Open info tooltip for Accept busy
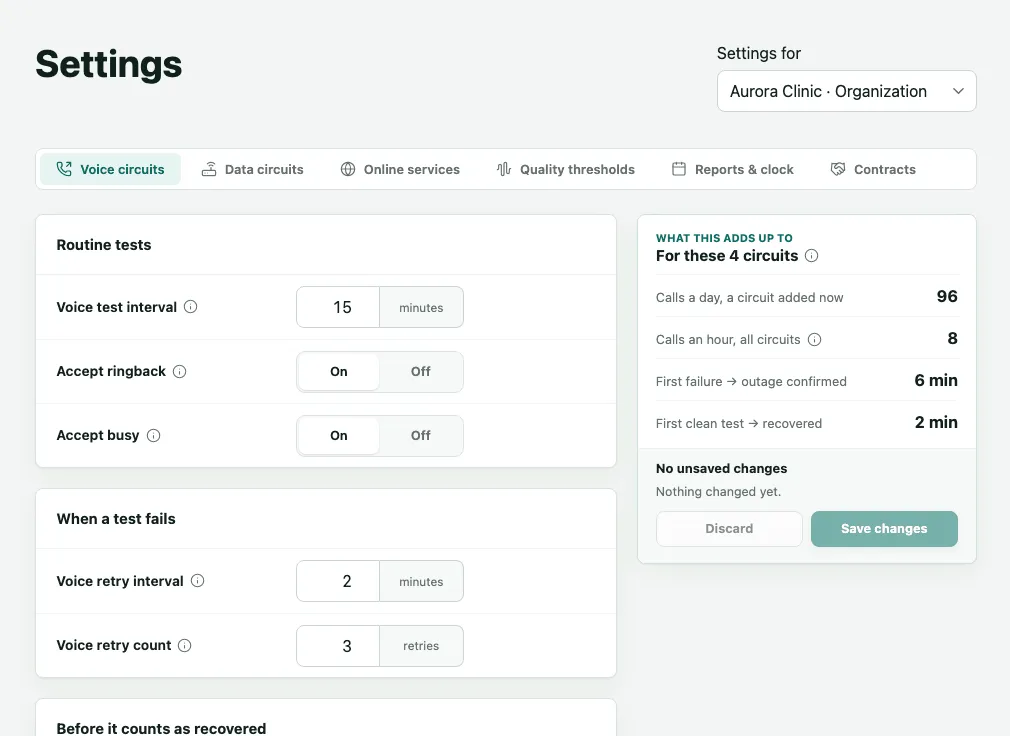 153,435
